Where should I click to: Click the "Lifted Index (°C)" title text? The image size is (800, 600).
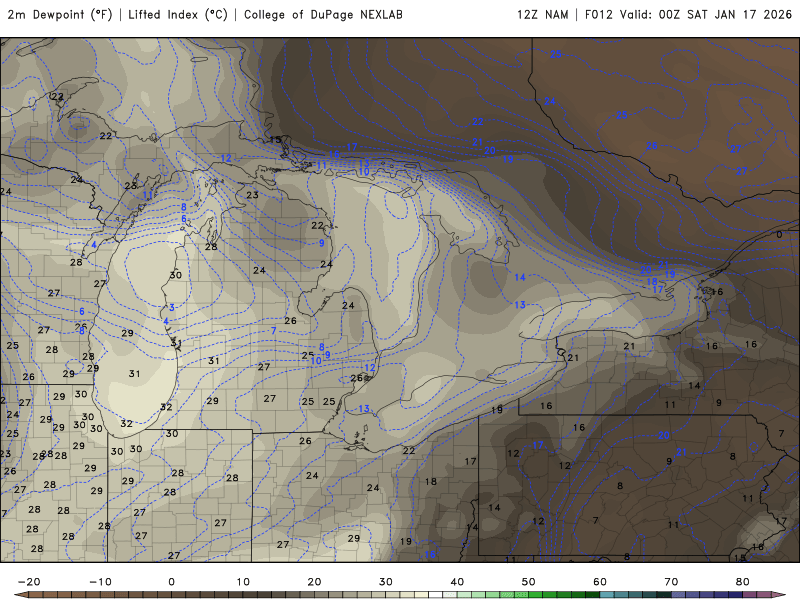(x=178, y=15)
